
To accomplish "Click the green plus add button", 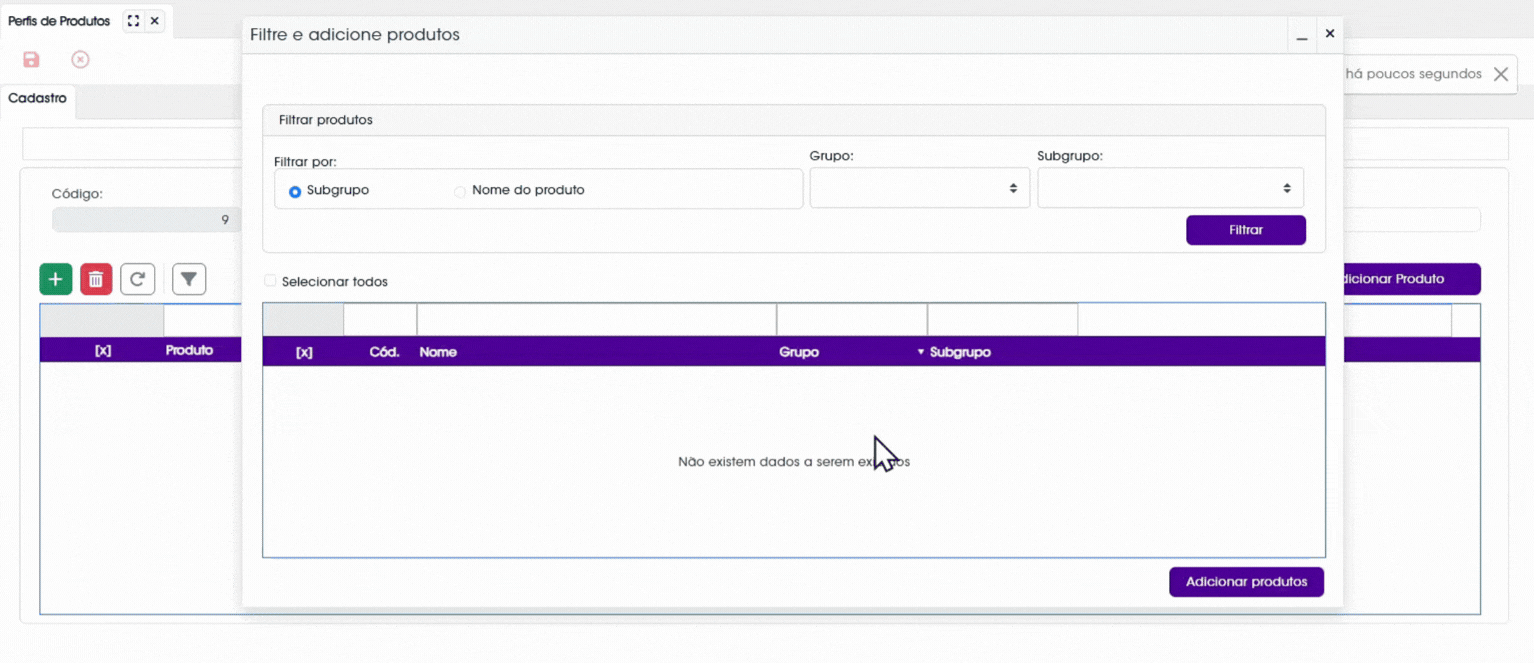I will point(56,279).
